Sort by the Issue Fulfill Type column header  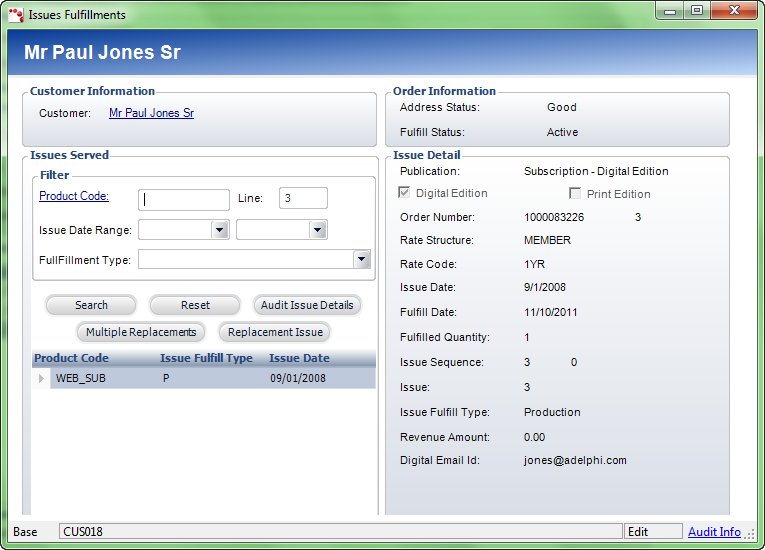pyautogui.click(x=206, y=358)
